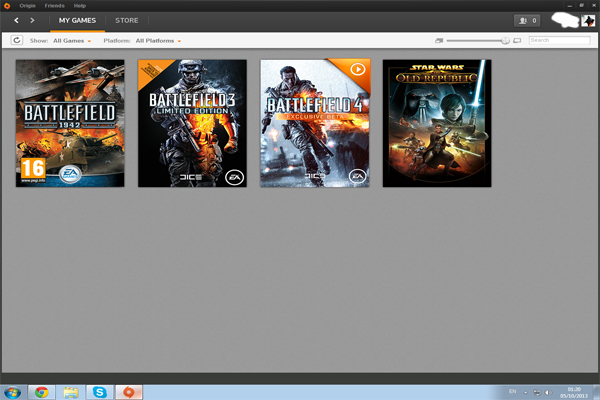
Task: Switch to the Store tab
Action: click(x=127, y=21)
